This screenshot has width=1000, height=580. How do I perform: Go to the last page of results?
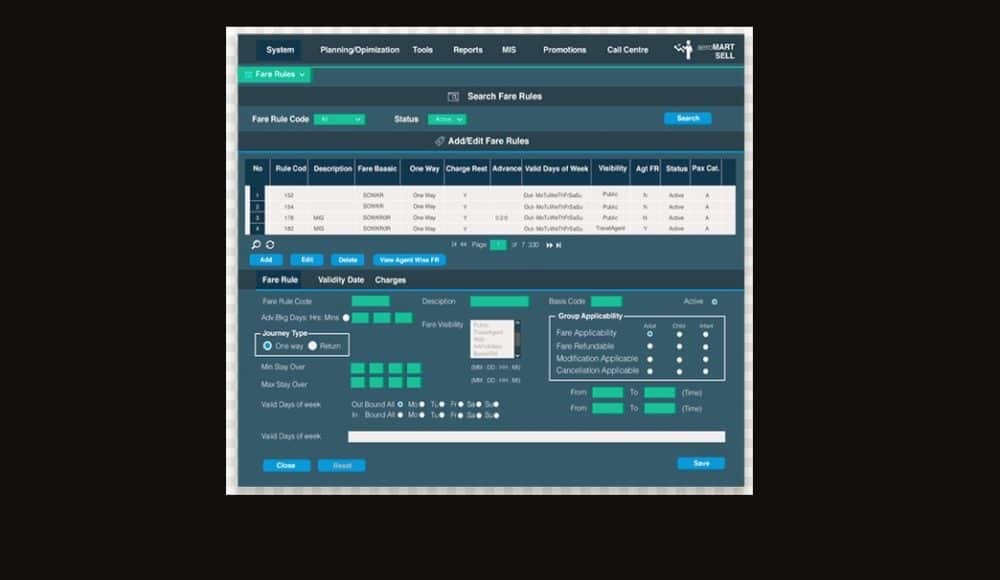pos(558,245)
